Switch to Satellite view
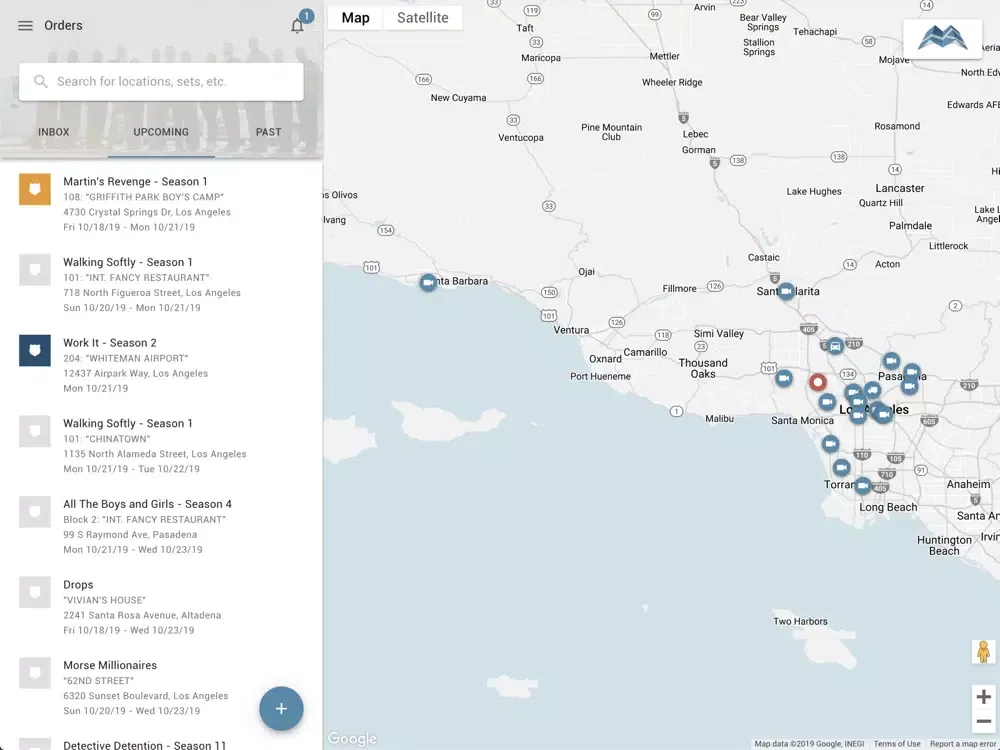This screenshot has width=1000, height=750. tap(423, 18)
